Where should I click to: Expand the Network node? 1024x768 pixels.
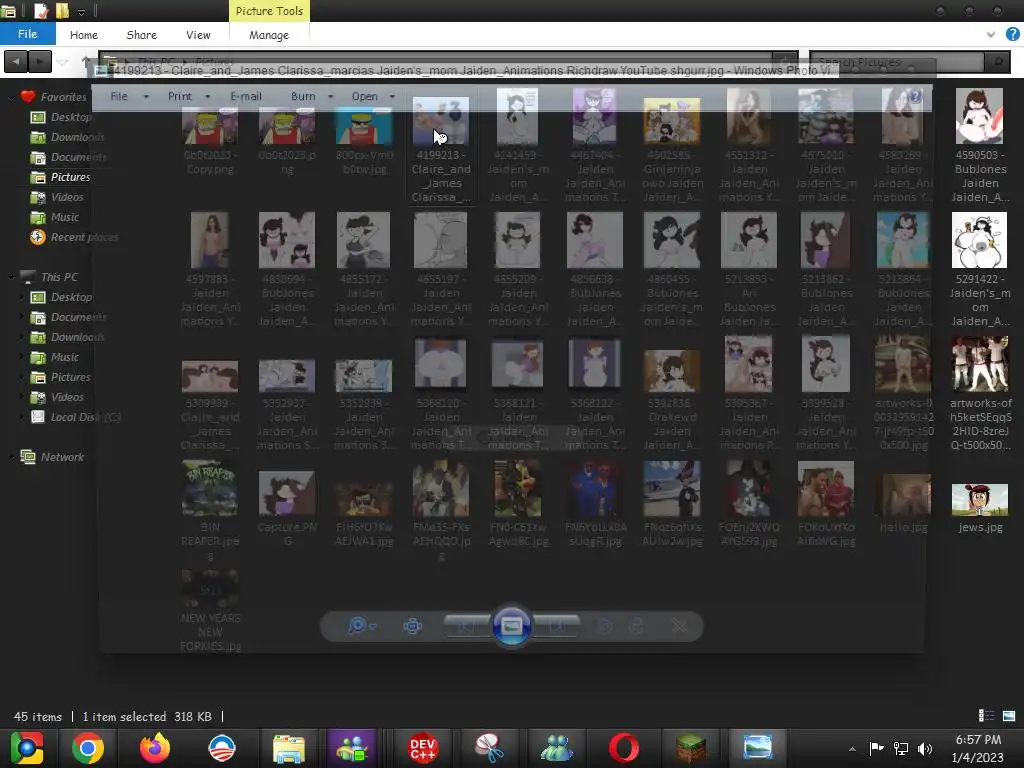point(10,457)
